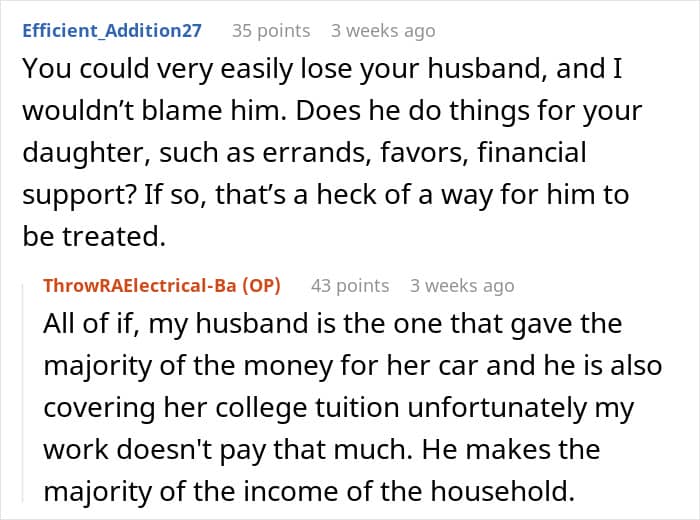Viewport: 700px width, 520px height.
Task: Click timestamp on the OP's reply
Action: coord(462,285)
